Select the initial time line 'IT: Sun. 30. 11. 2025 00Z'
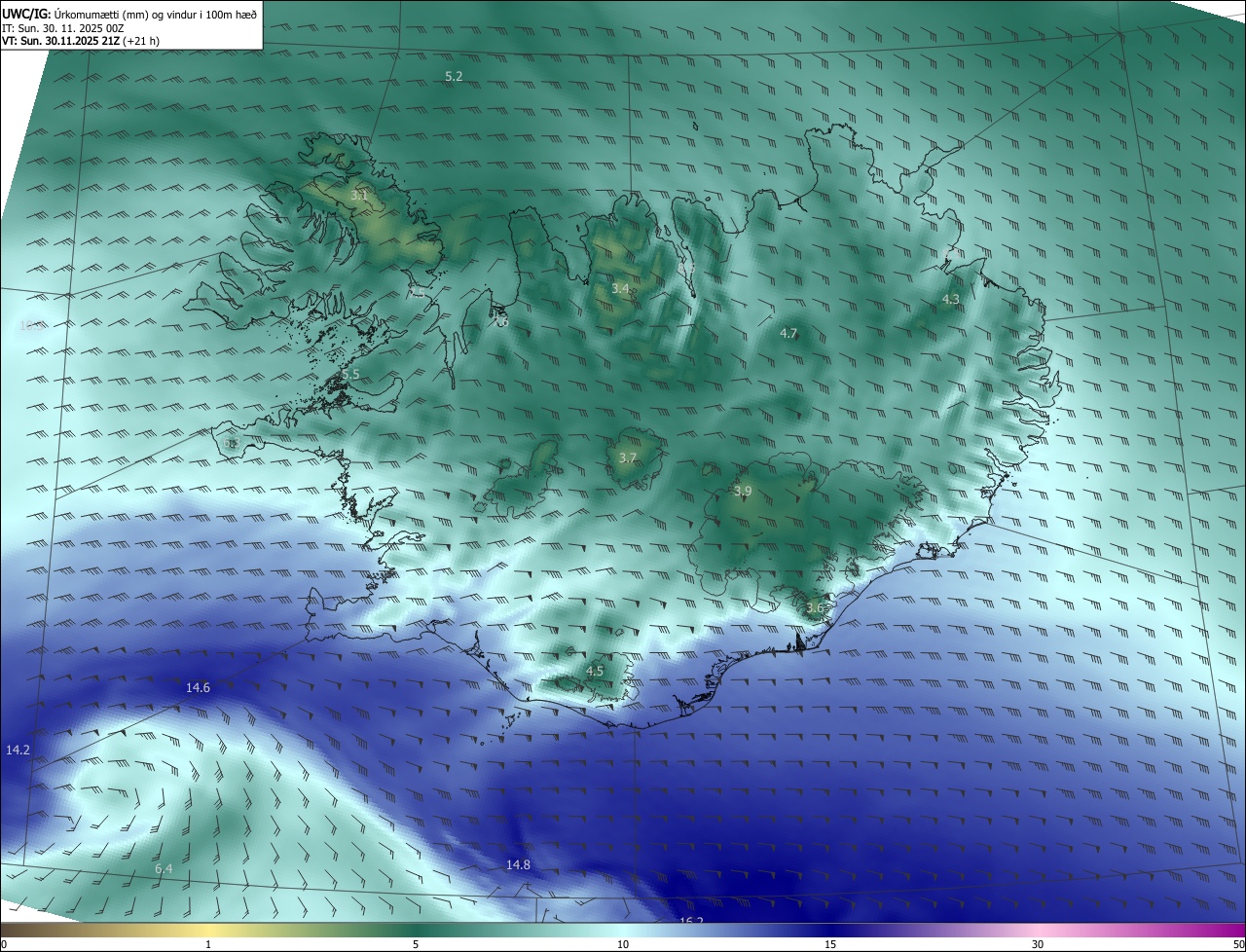Viewport: 1246px width, 952px height. pos(63,28)
